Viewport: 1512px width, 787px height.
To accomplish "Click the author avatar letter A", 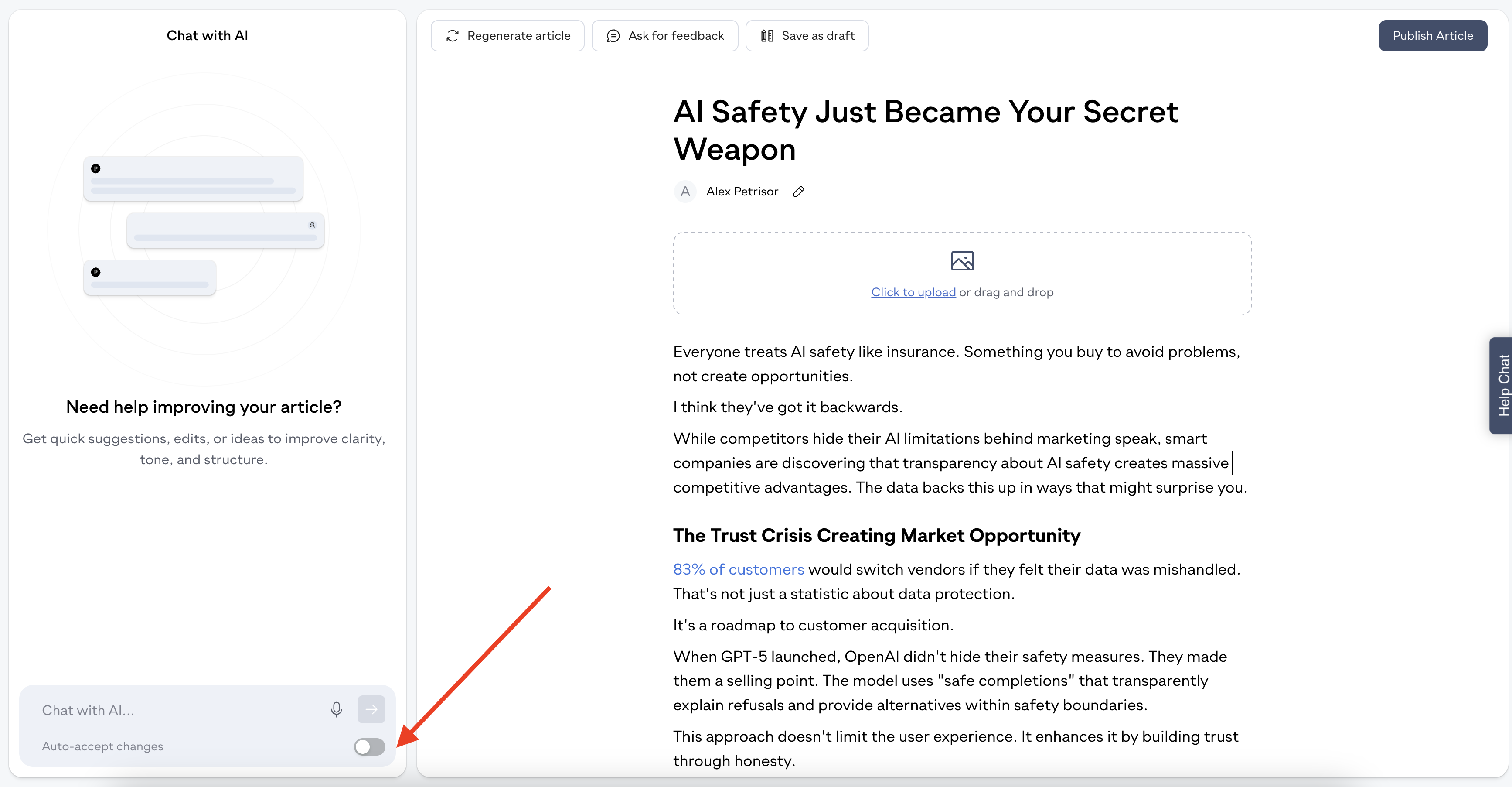I will (x=685, y=192).
